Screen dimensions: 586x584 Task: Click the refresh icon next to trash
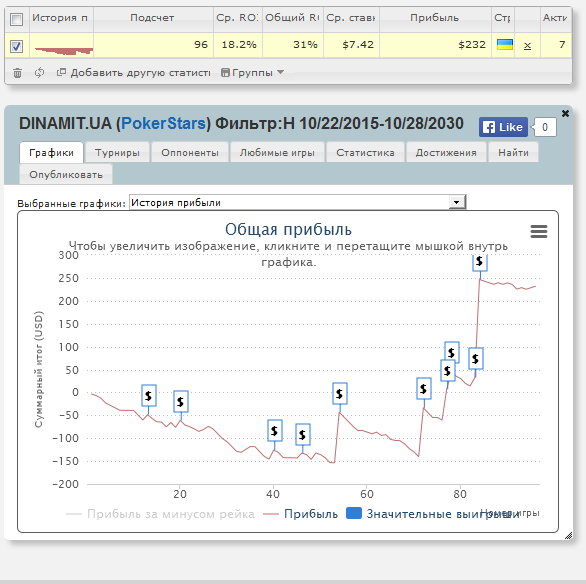(39, 72)
